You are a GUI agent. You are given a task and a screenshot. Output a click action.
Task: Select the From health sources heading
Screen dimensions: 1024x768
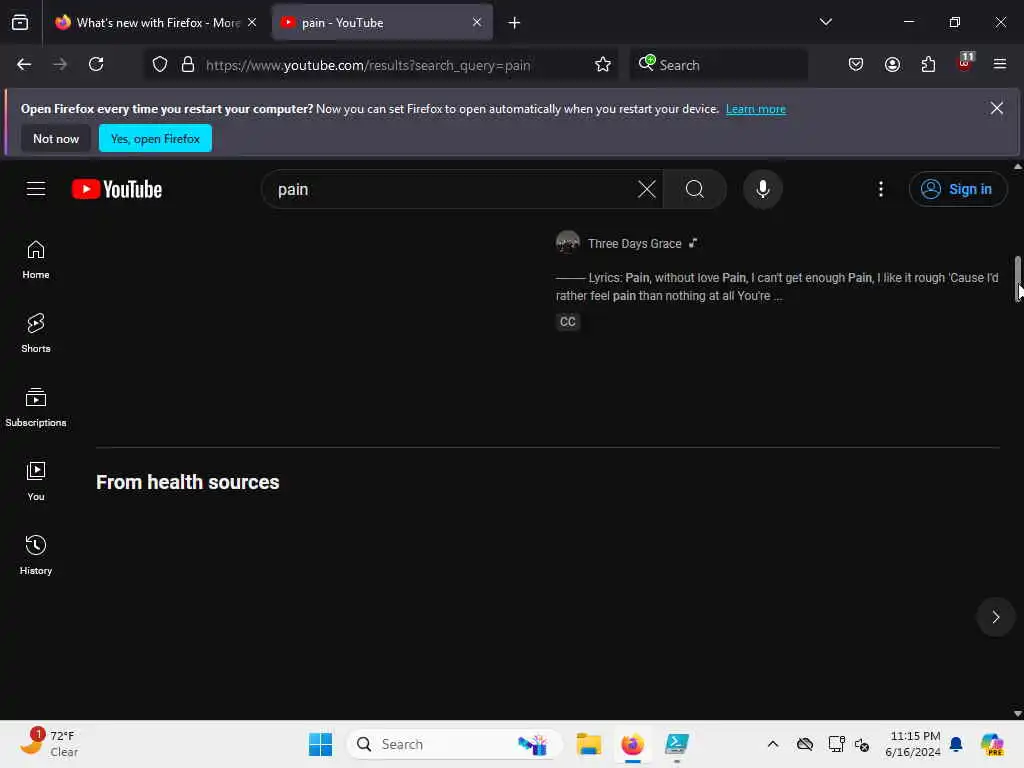point(187,482)
